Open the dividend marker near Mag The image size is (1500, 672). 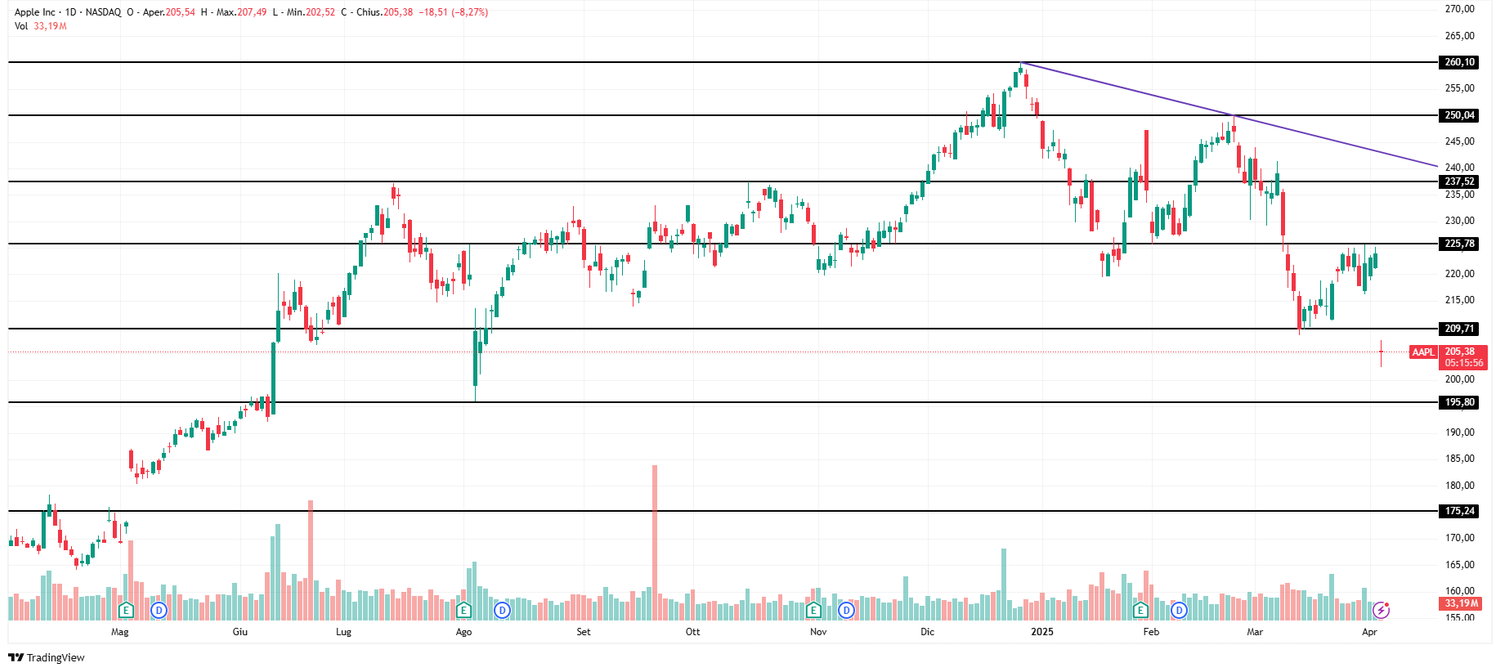pos(157,609)
